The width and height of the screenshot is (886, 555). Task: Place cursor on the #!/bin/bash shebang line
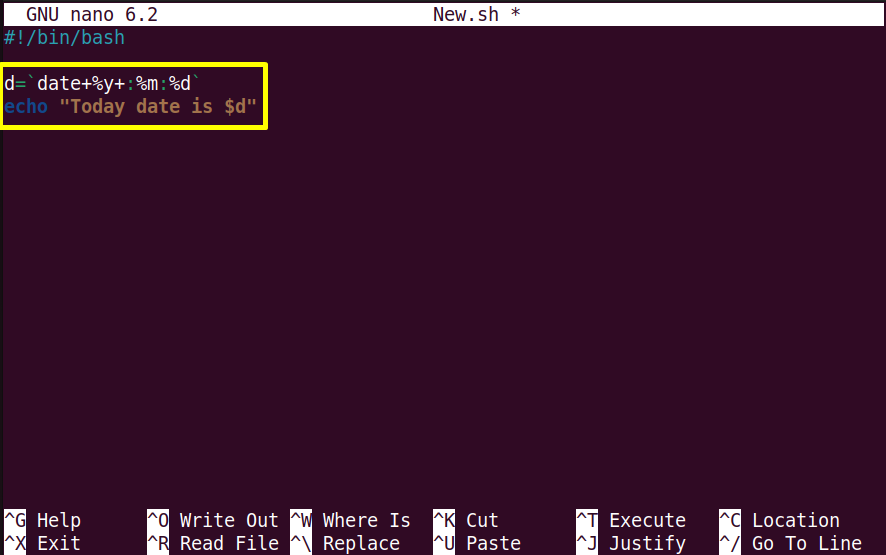pos(64,38)
